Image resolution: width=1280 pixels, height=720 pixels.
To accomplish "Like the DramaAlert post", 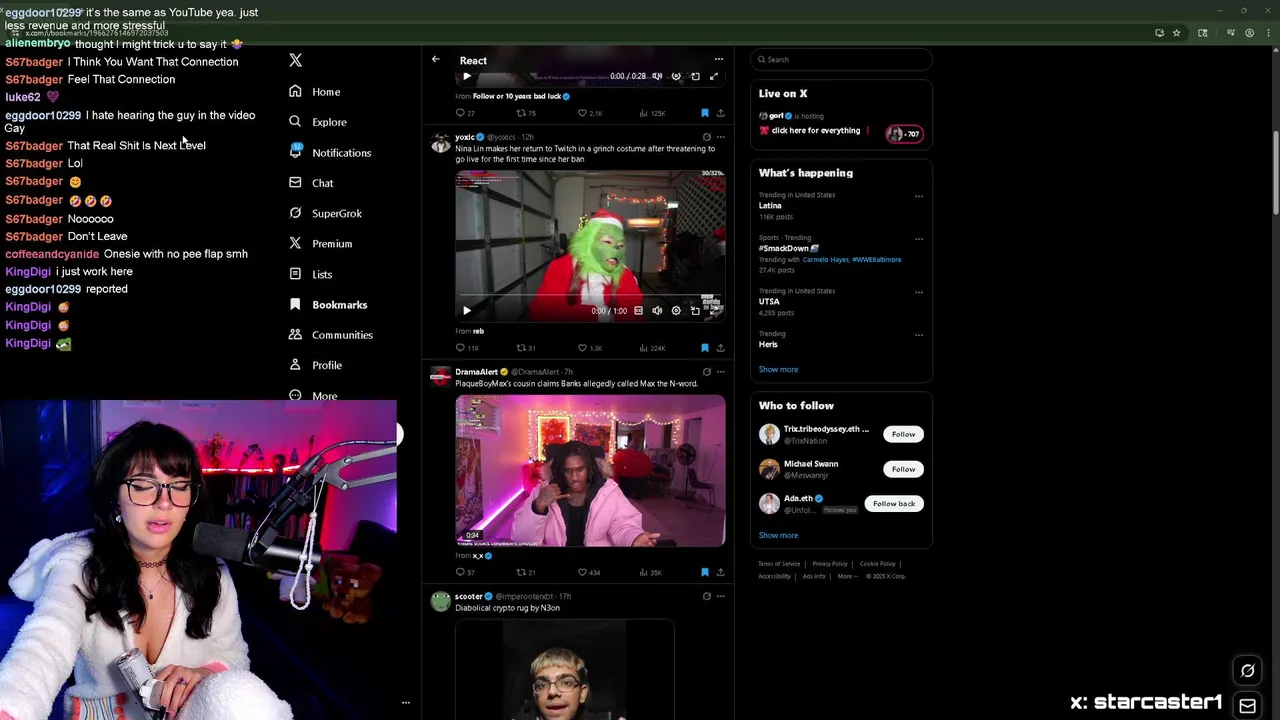I will click(589, 573).
